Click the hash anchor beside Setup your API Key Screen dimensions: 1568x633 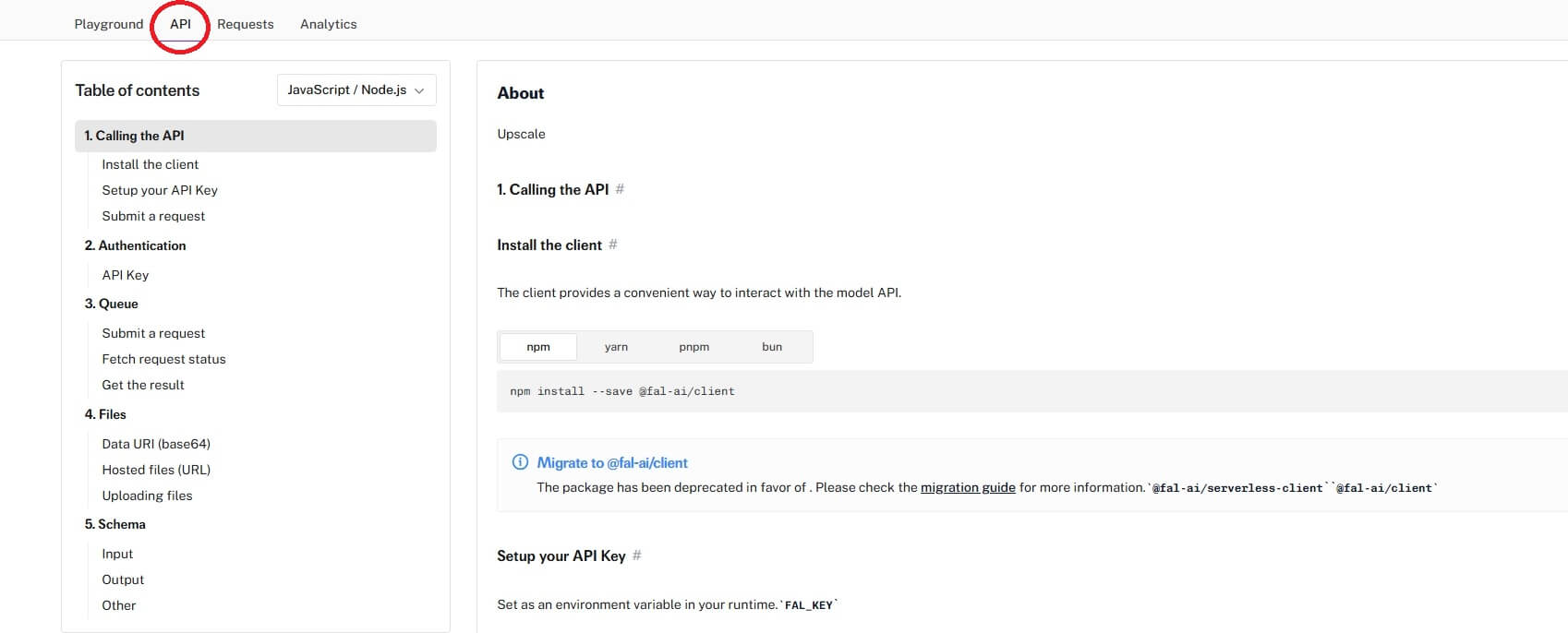pyautogui.click(x=637, y=555)
